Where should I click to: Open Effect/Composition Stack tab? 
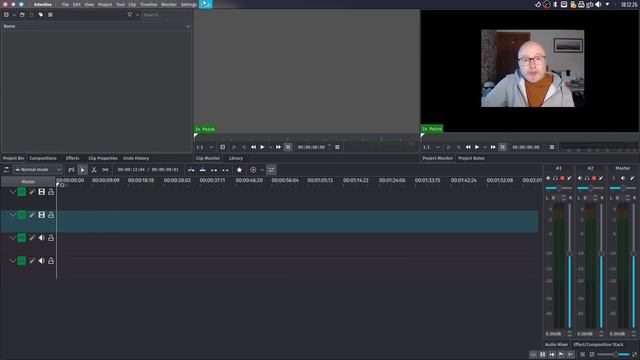tap(598, 344)
